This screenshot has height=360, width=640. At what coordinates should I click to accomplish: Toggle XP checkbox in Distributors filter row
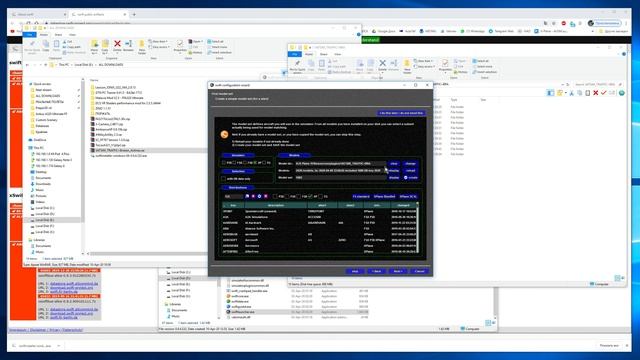point(311,196)
